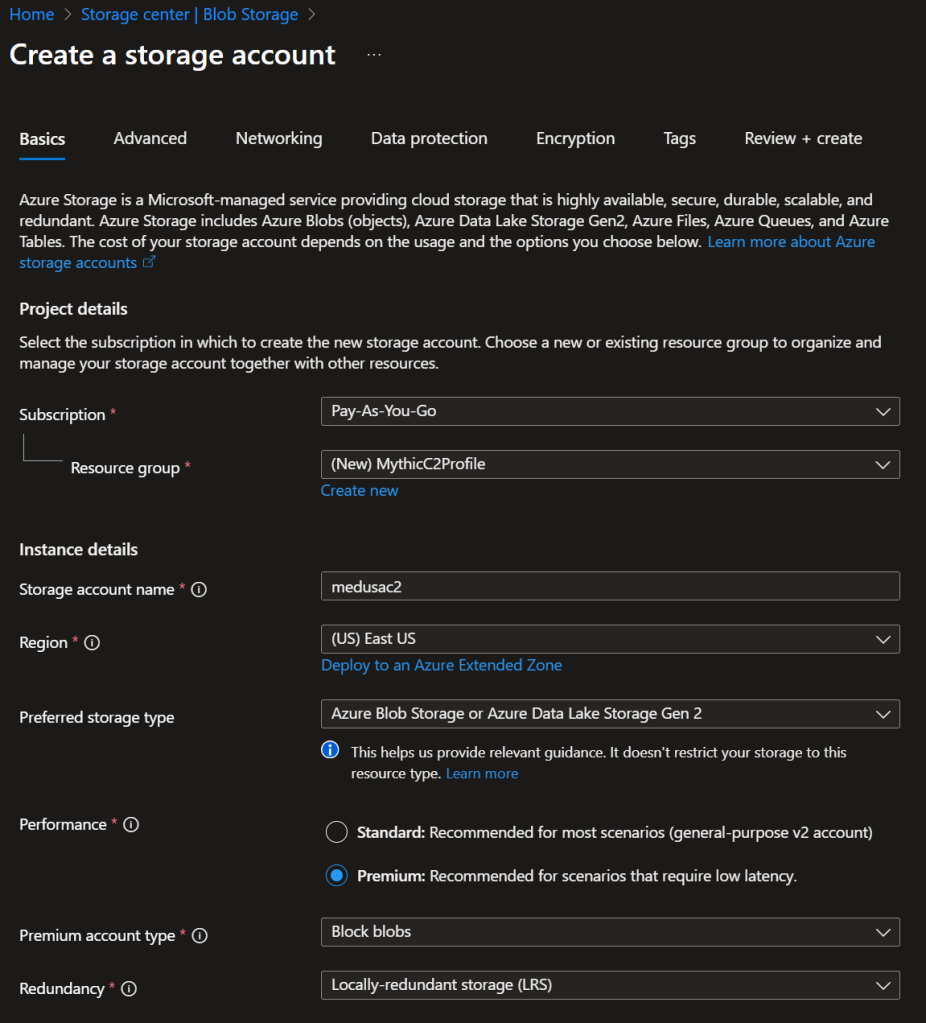This screenshot has height=1023, width=926.
Task: Select the Standard performance radio button
Action: point(337,832)
